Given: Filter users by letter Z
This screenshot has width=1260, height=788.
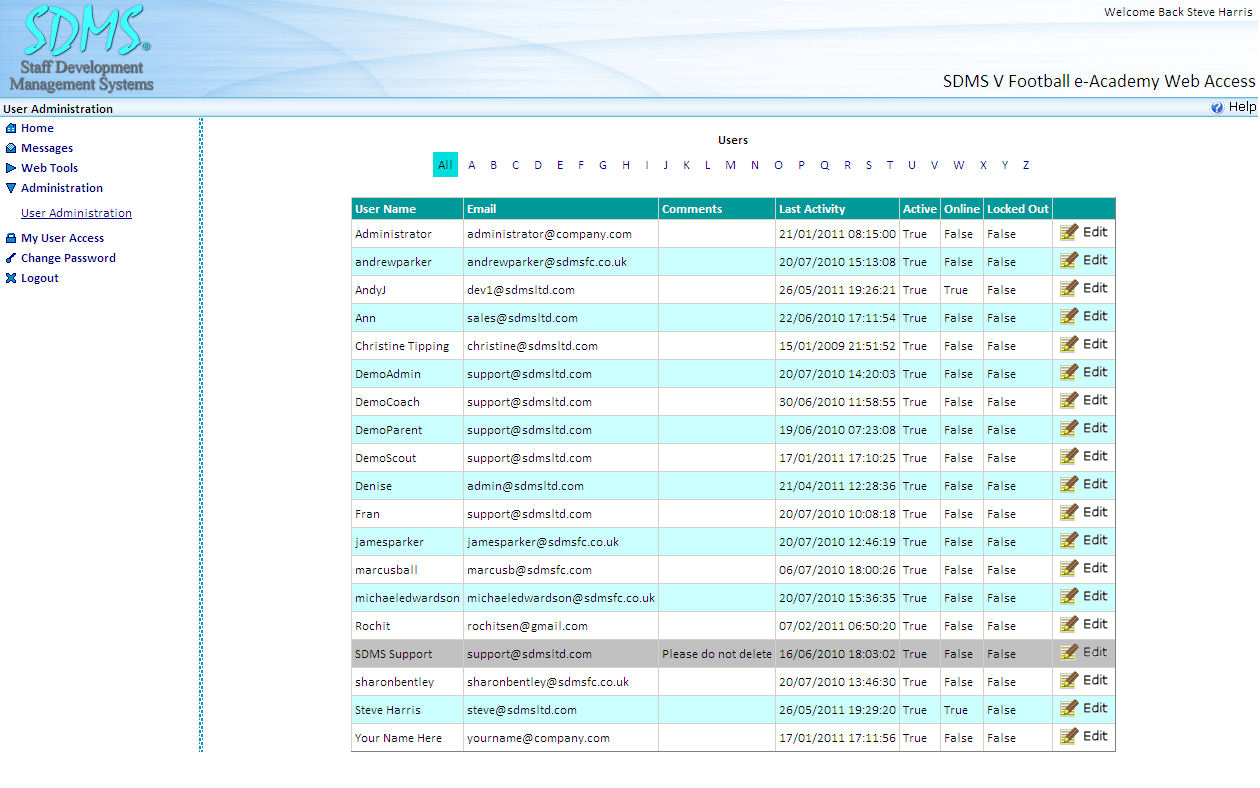Looking at the screenshot, I should tap(1025, 165).
